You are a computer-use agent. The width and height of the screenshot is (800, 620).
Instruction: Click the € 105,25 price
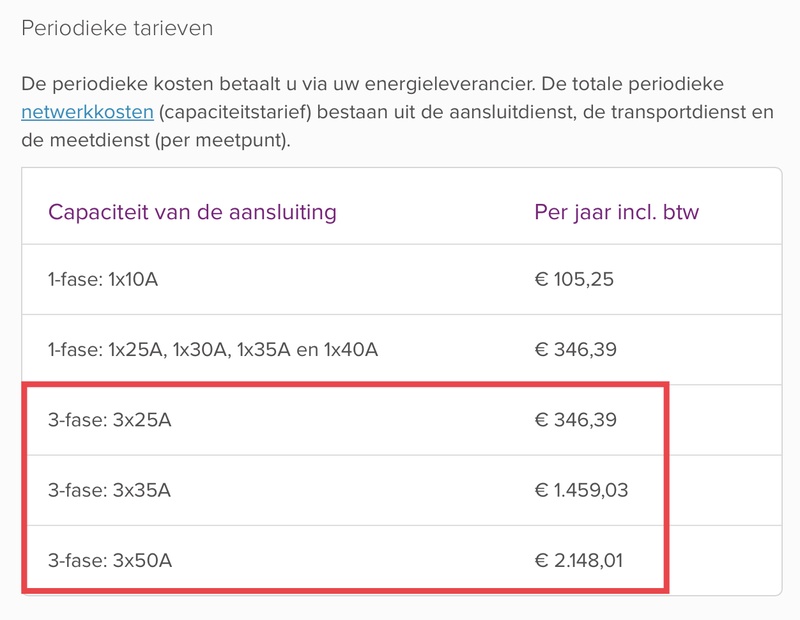point(574,279)
